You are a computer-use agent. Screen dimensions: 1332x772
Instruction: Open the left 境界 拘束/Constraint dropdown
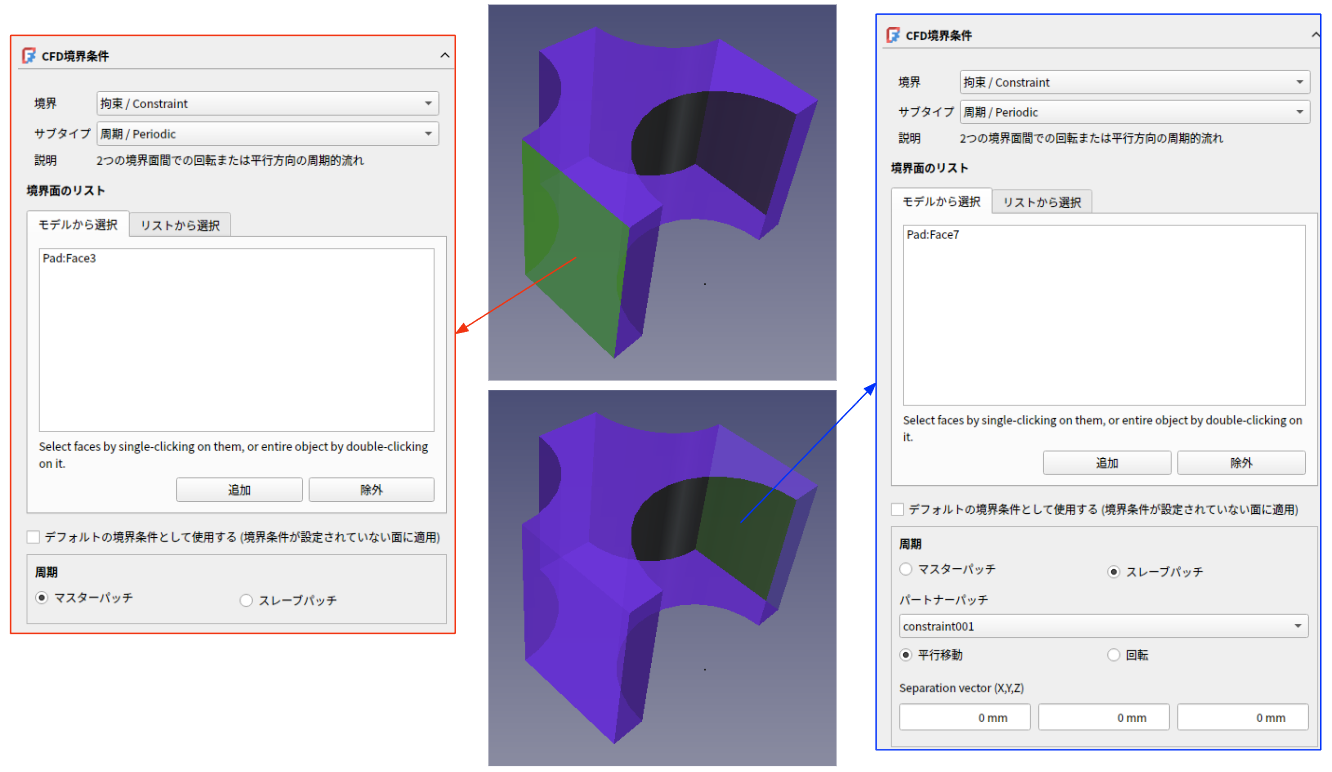pyautogui.click(x=267, y=104)
